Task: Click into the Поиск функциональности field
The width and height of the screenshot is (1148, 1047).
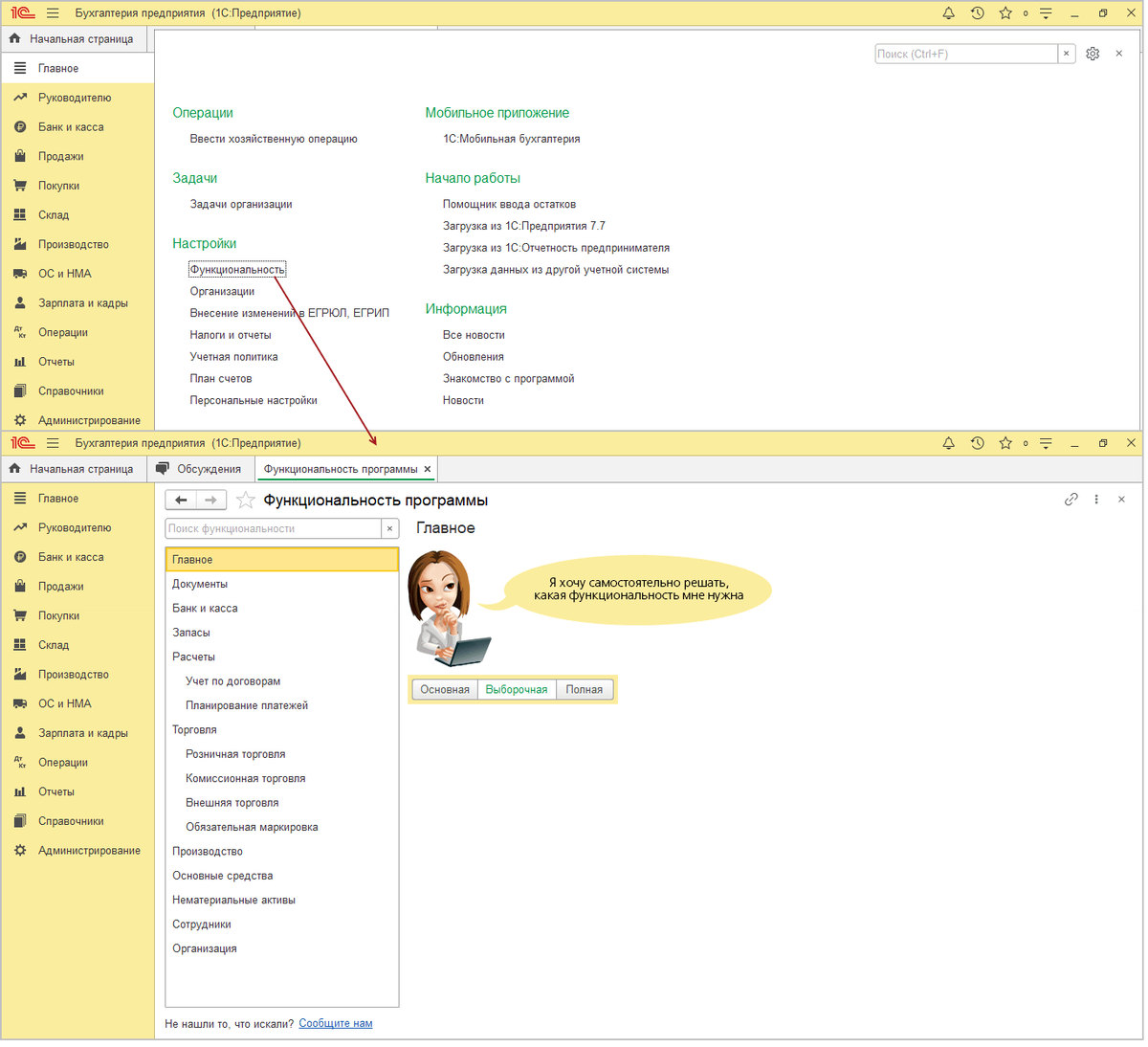Action: coord(274,528)
